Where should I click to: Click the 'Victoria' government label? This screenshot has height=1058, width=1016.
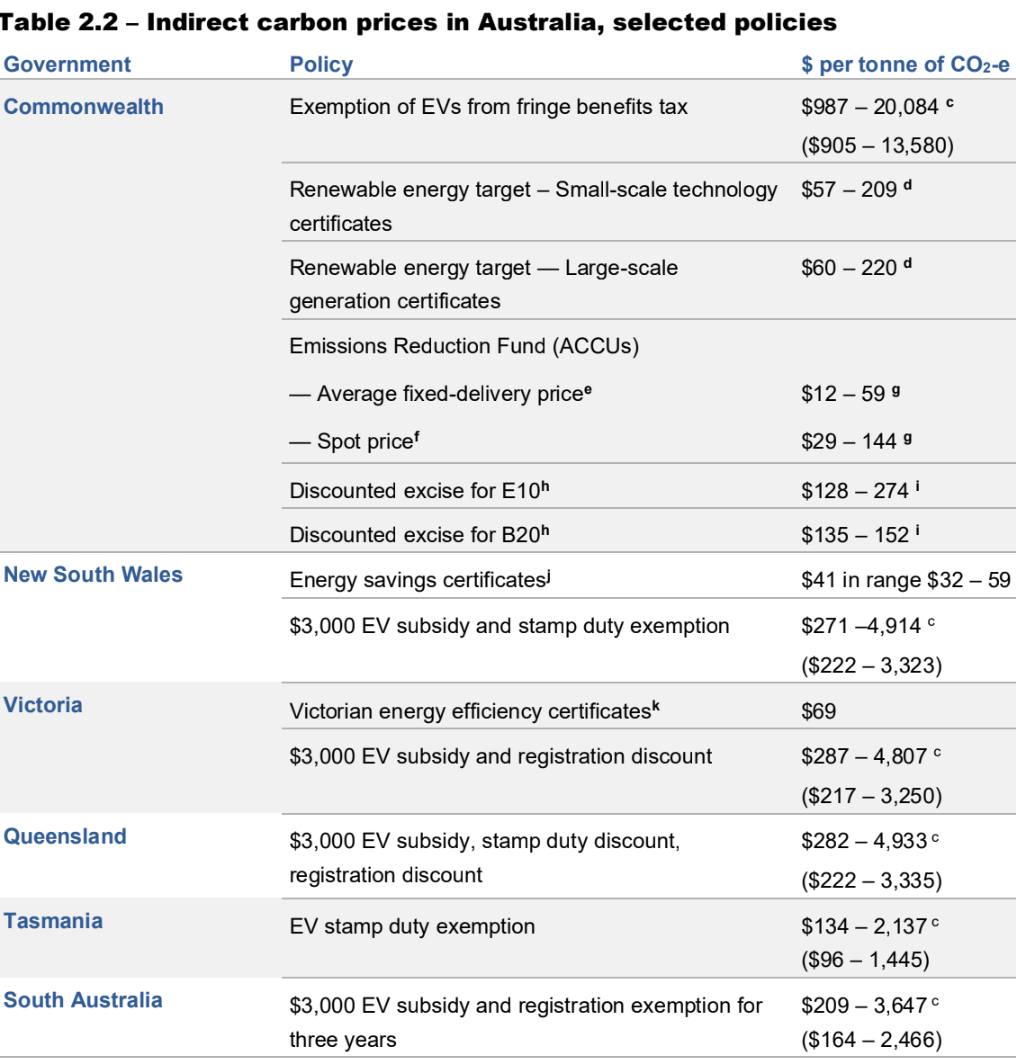coord(43,705)
